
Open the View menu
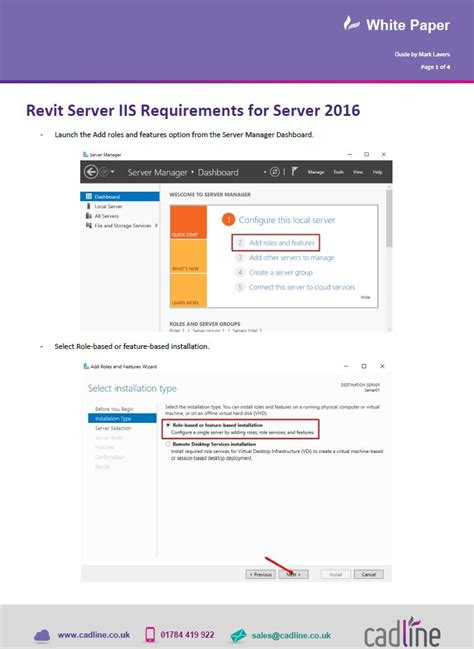click(358, 172)
